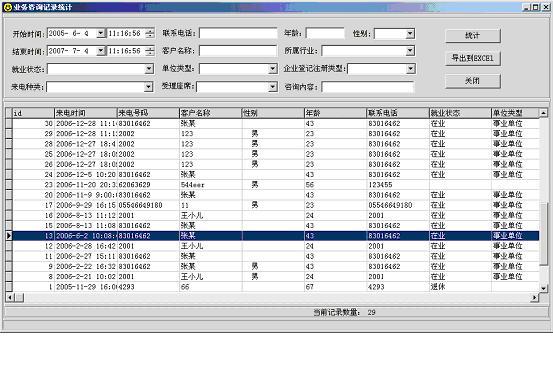Screen dimensions: 553x384
Task: Expand the 就业状态 combo box
Action: click(x=149, y=69)
